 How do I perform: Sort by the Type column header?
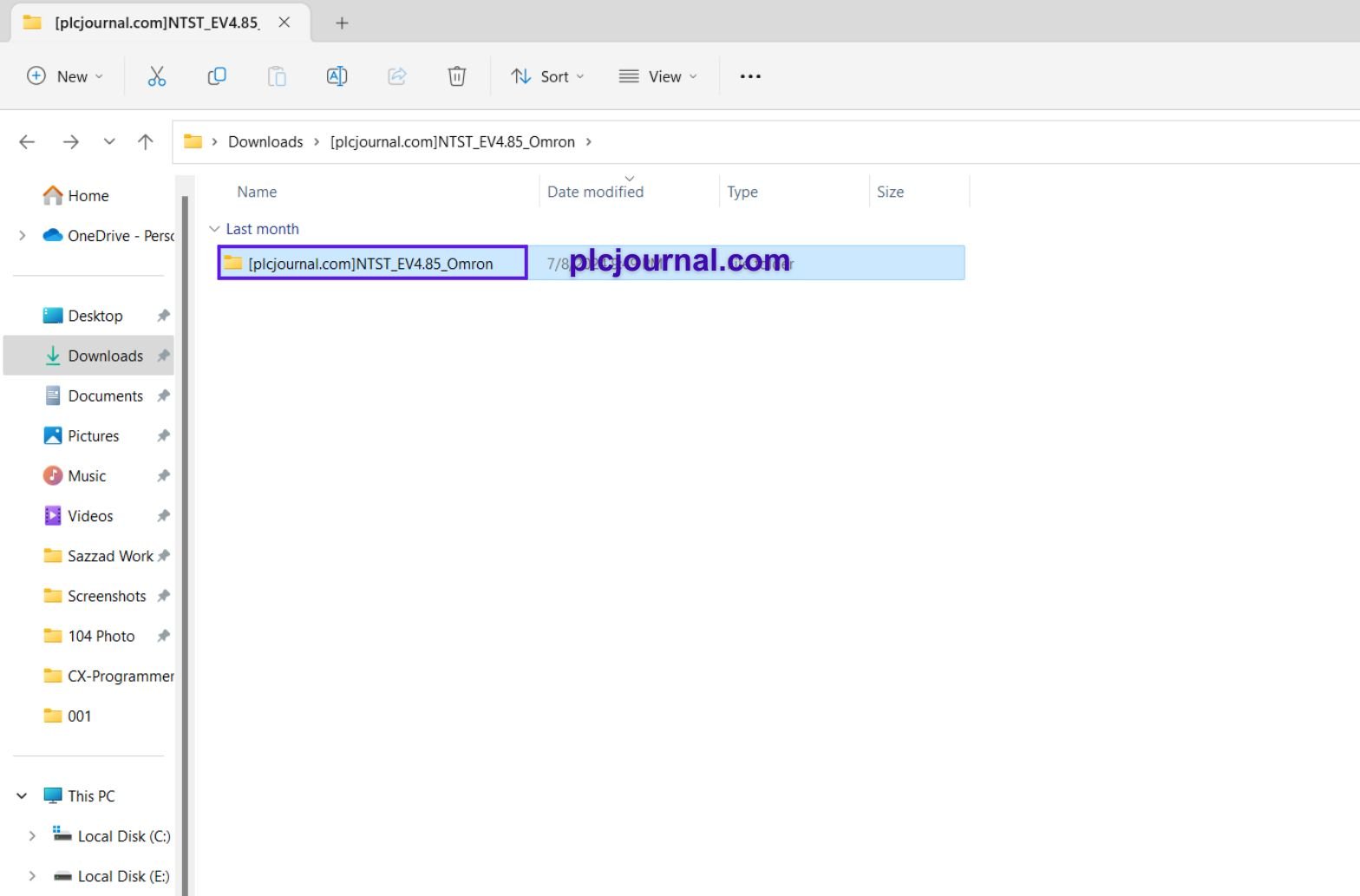coord(742,192)
